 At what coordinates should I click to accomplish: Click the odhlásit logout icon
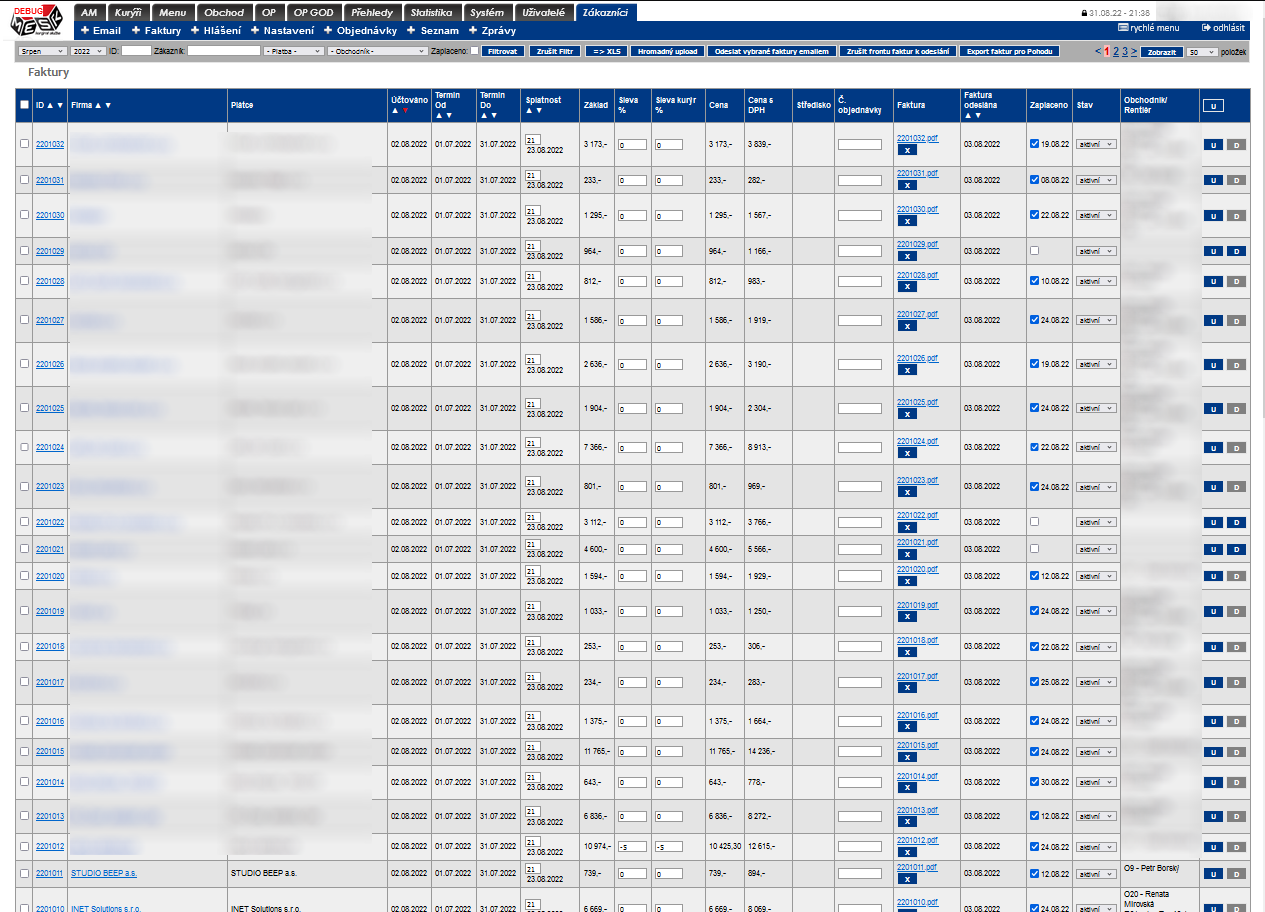point(1206,28)
